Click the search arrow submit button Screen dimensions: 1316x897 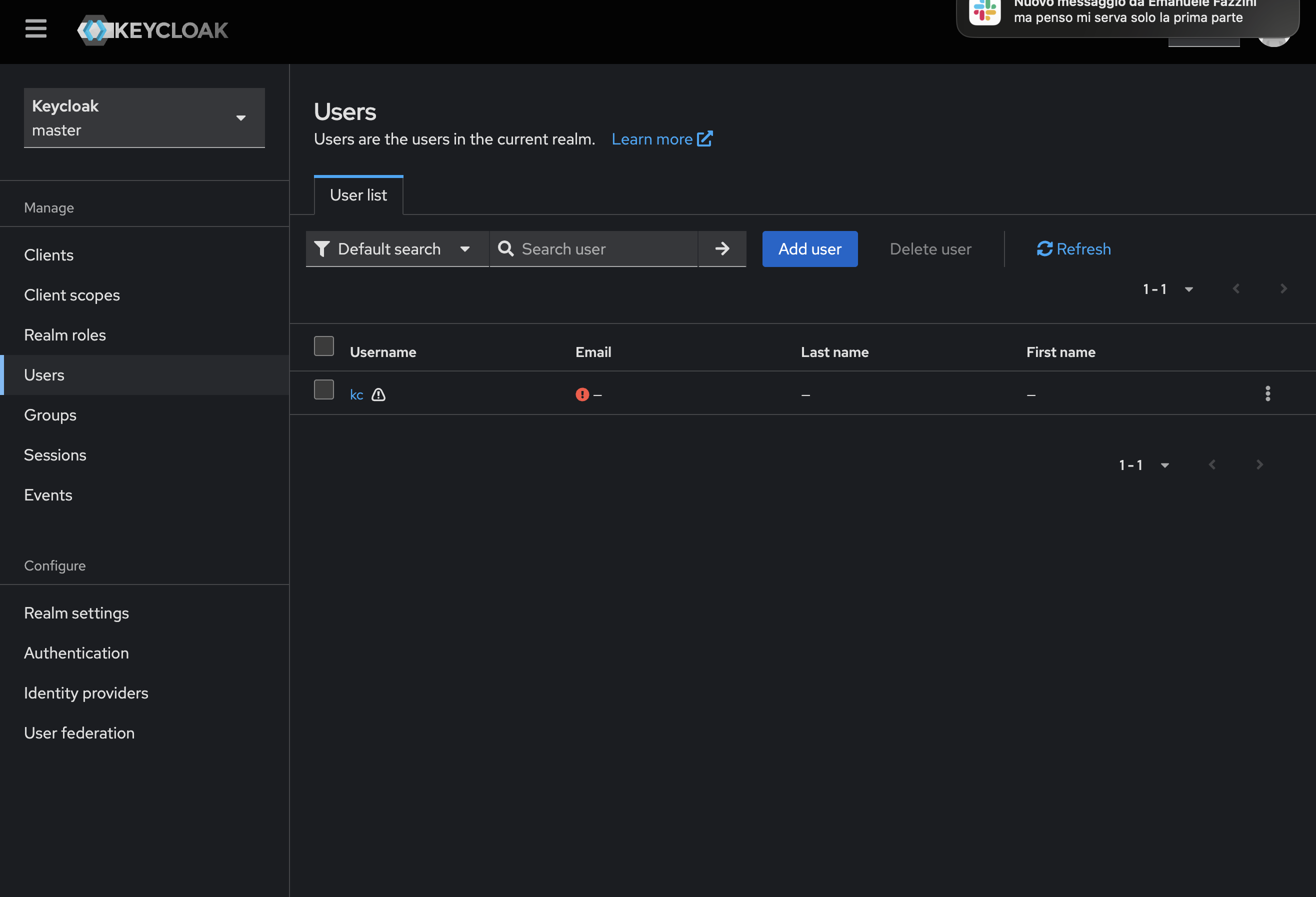coord(722,248)
